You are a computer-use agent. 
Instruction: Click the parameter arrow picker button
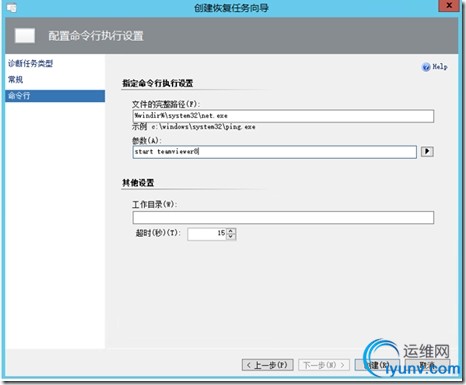(427, 152)
